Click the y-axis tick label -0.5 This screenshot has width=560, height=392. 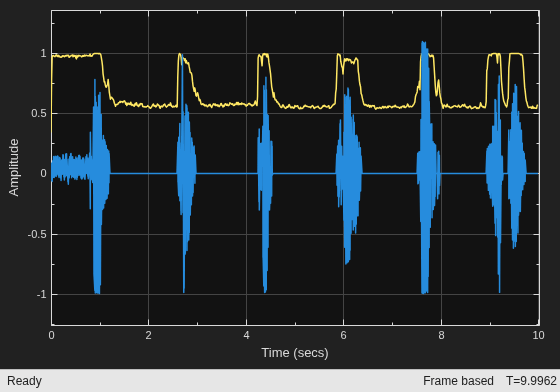click(x=37, y=235)
